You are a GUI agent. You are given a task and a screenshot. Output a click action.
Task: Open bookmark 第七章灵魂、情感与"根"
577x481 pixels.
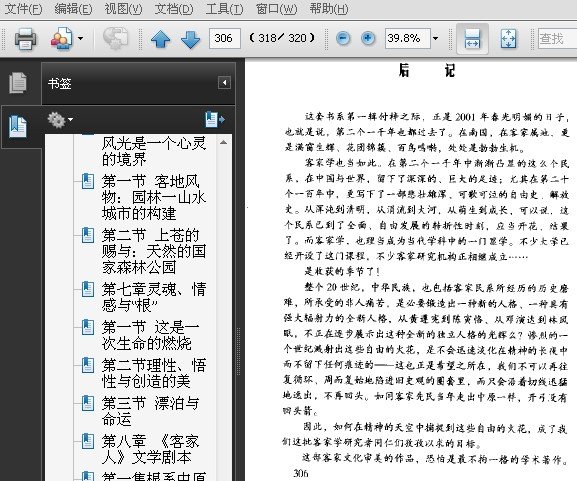[154, 297]
